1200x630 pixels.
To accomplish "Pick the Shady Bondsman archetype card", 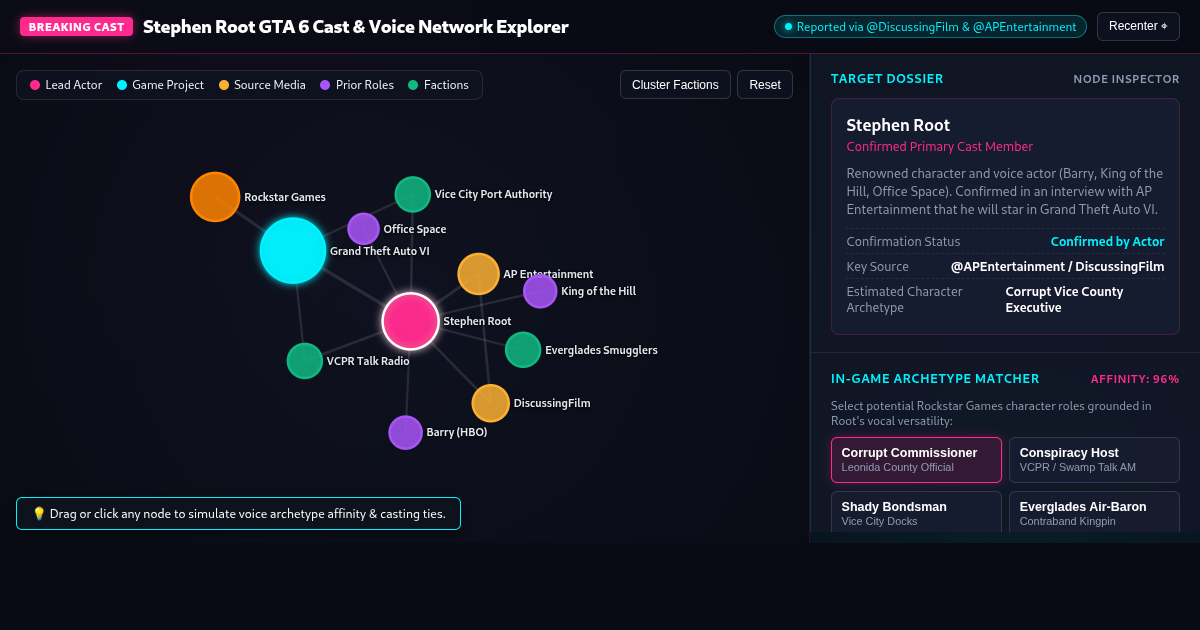I will point(916,511).
